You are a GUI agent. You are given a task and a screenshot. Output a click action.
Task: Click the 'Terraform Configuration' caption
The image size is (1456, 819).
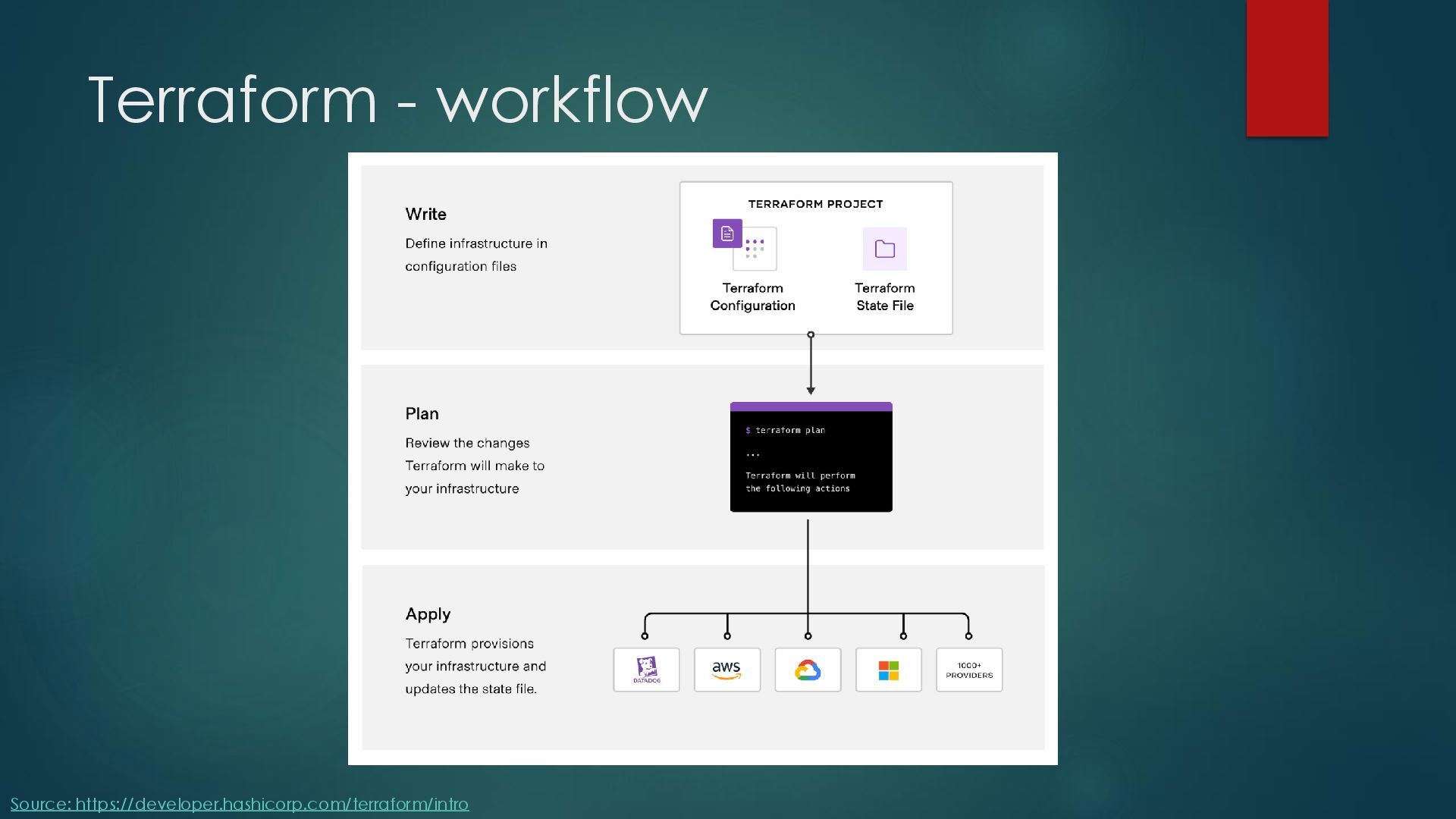752,297
